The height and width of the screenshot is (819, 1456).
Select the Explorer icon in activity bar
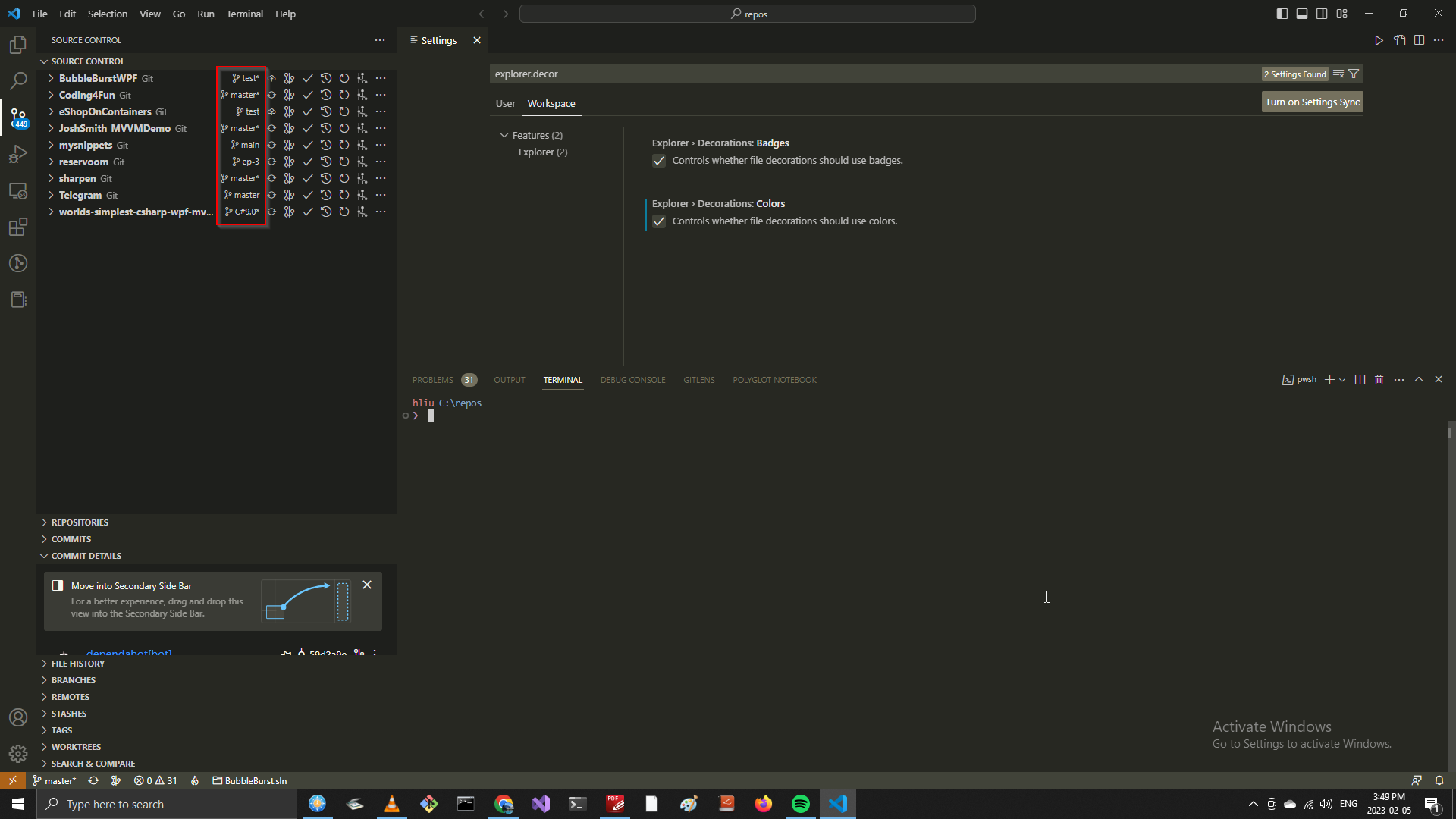18,45
